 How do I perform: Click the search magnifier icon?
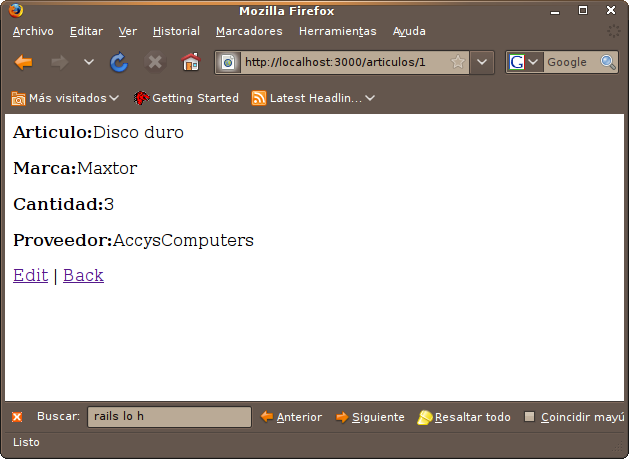(608, 62)
